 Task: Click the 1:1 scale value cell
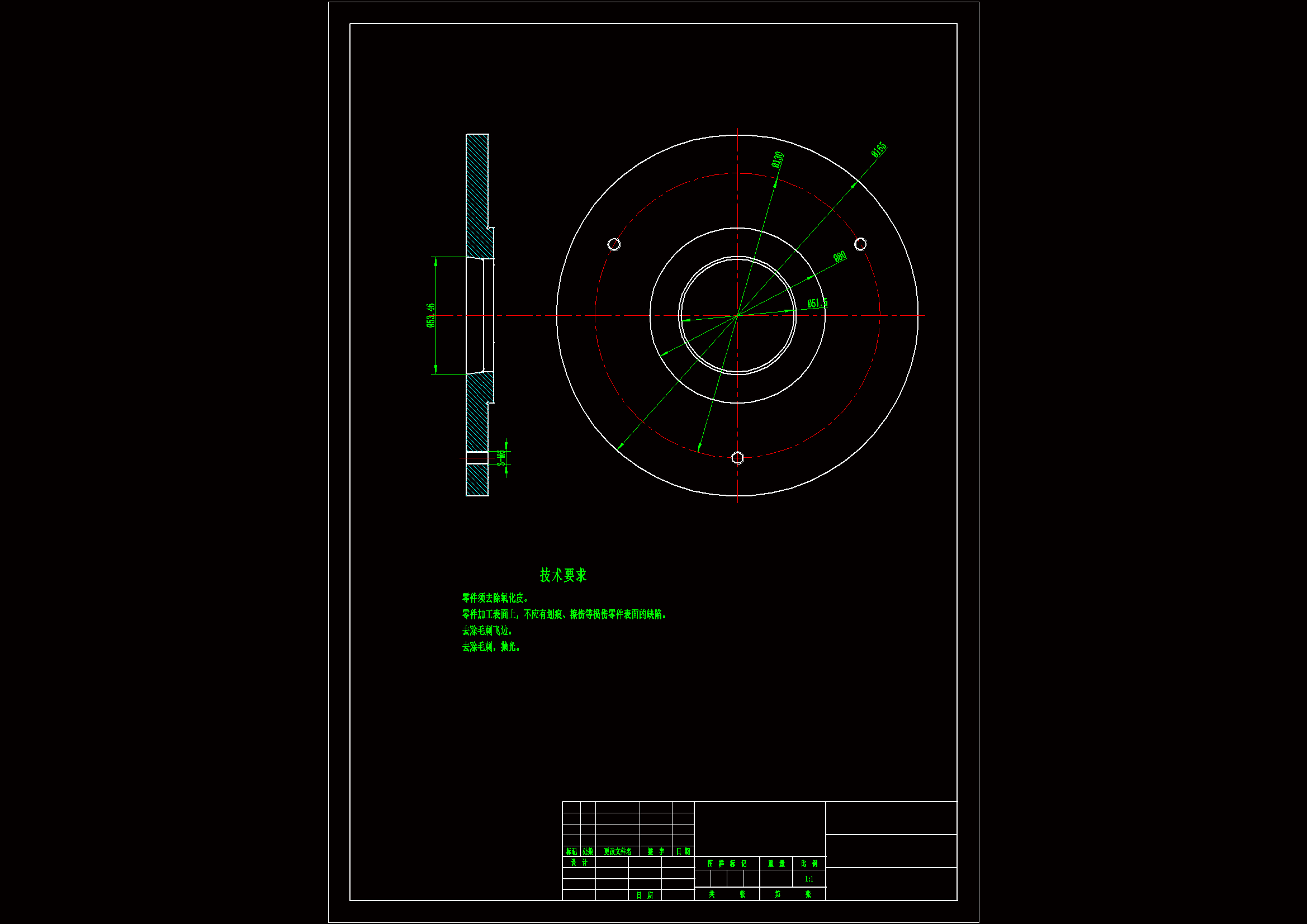click(809, 879)
